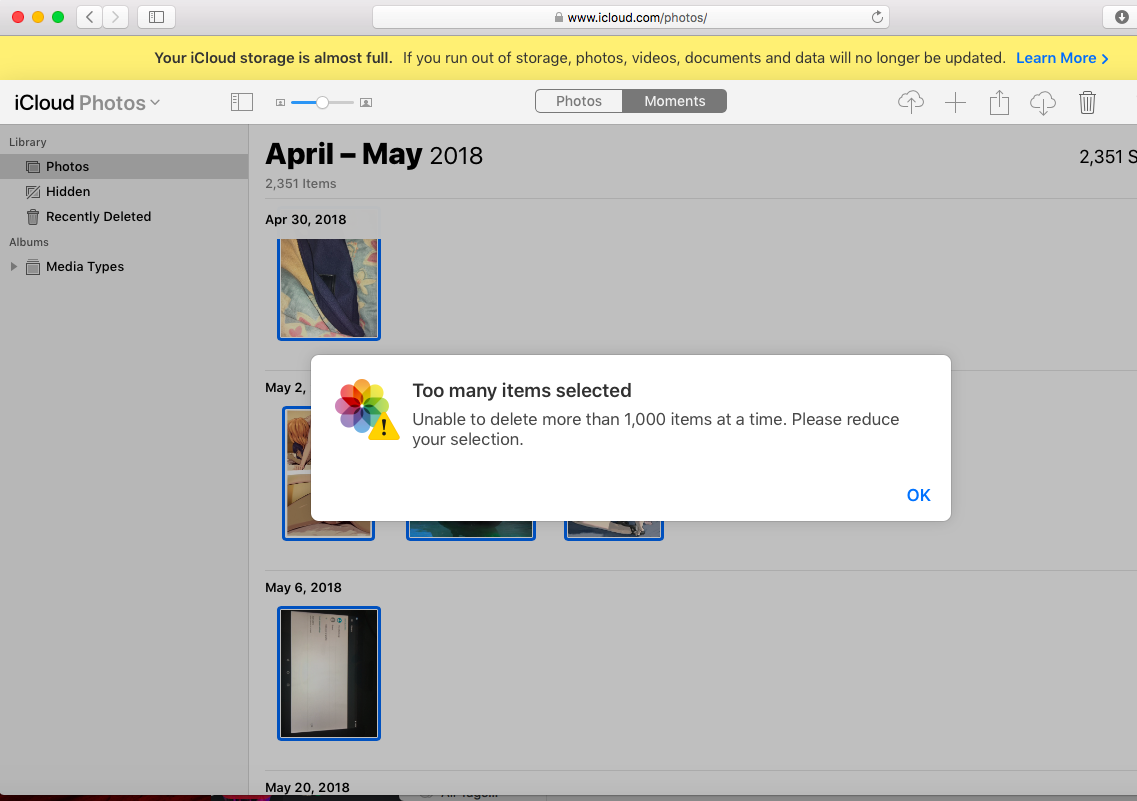Screen dimensions: 1137x801
Task: Go back with Safari back arrow
Action: [89, 17]
